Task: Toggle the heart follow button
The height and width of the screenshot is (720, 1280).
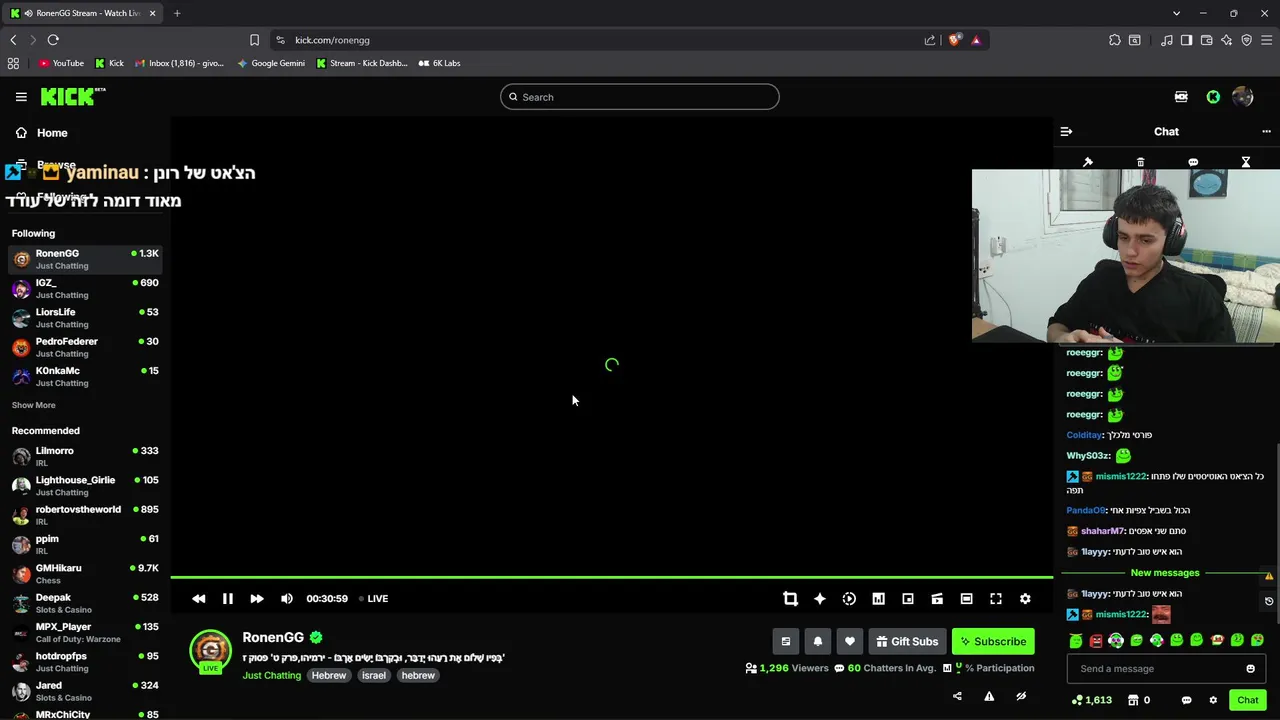Action: (850, 641)
